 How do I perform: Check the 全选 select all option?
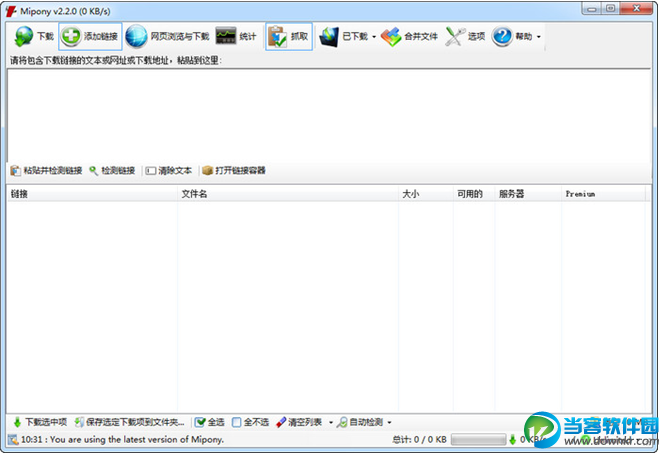[210, 422]
